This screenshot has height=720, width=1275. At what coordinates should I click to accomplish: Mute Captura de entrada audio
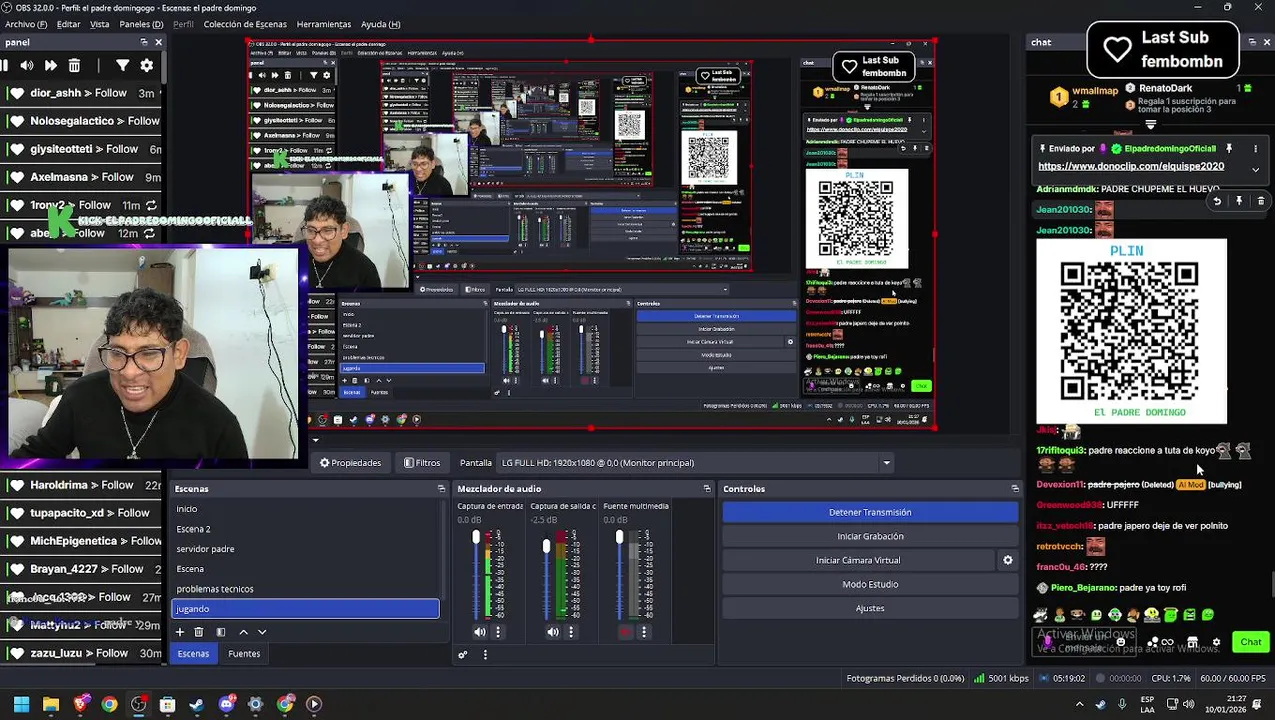pyautogui.click(x=479, y=632)
